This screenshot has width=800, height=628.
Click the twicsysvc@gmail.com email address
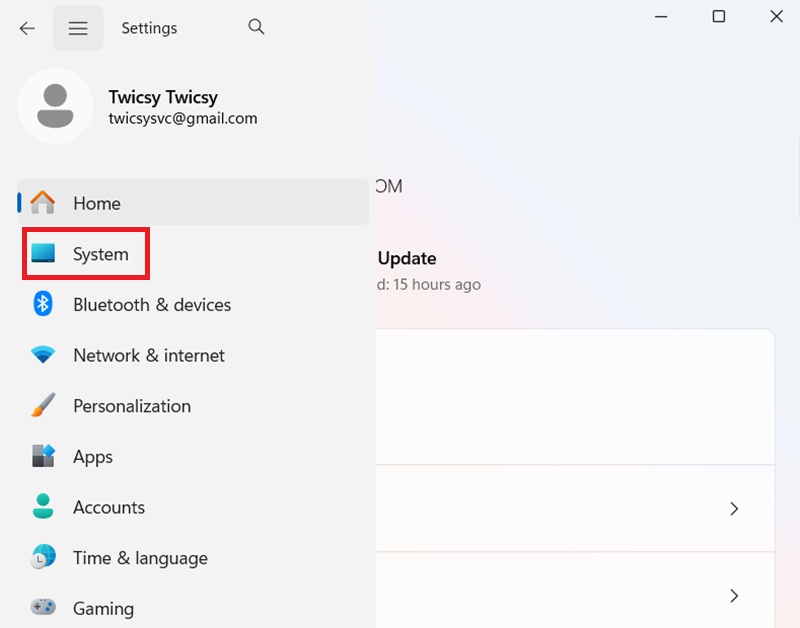182,118
